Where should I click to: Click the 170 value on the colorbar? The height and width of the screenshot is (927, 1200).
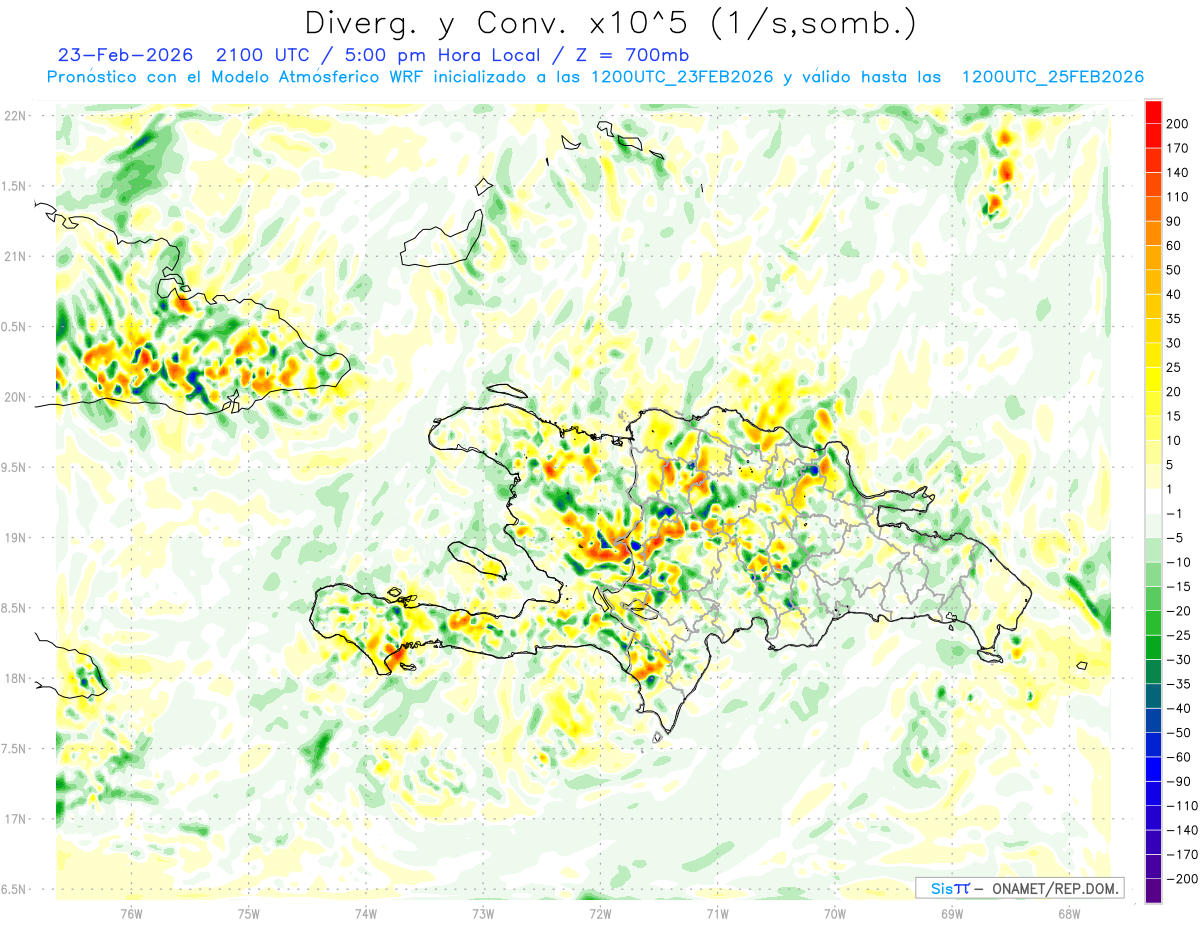pos(1179,148)
